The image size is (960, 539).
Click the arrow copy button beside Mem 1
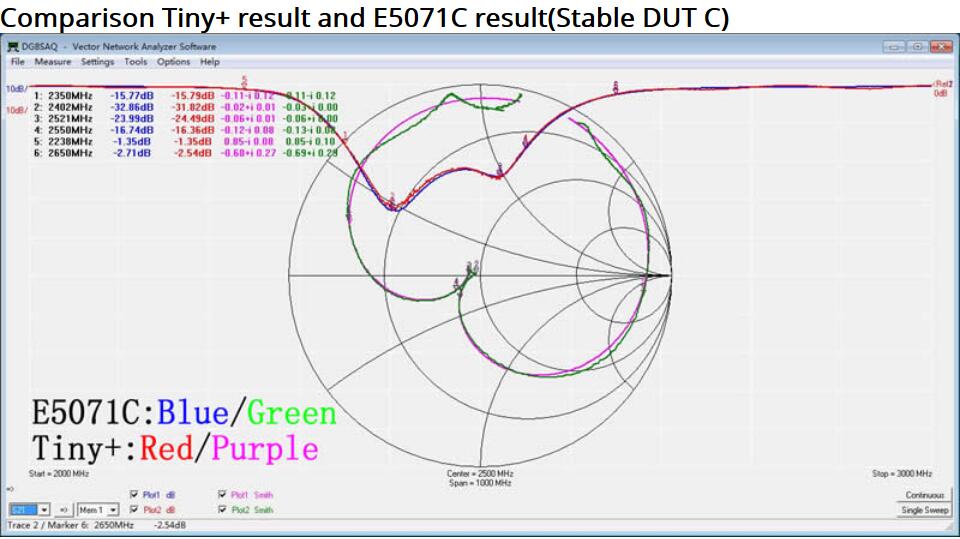point(64,510)
